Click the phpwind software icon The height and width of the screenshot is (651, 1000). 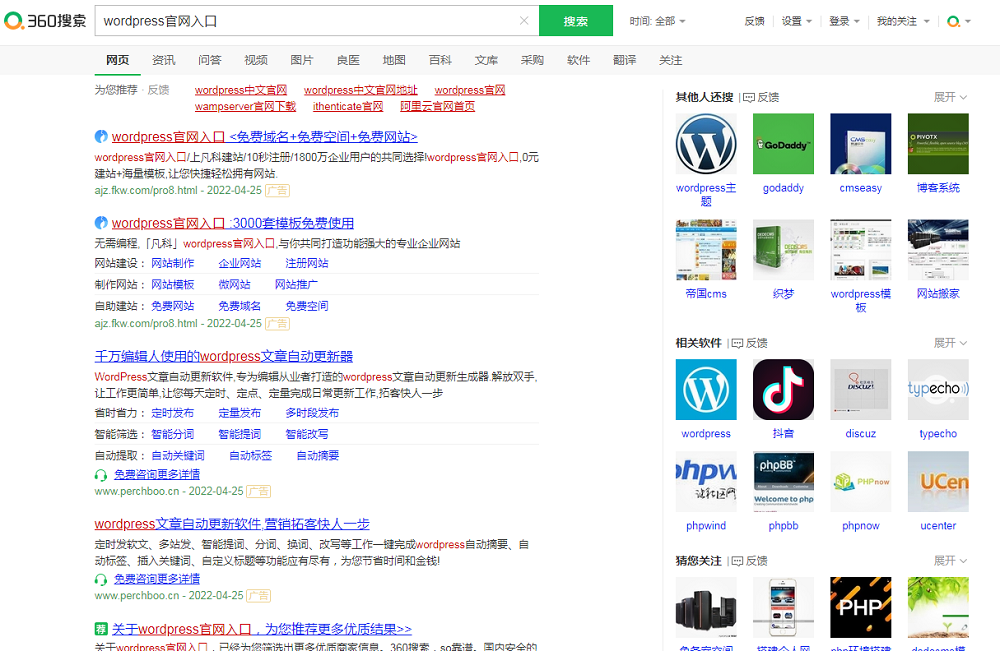pos(706,481)
